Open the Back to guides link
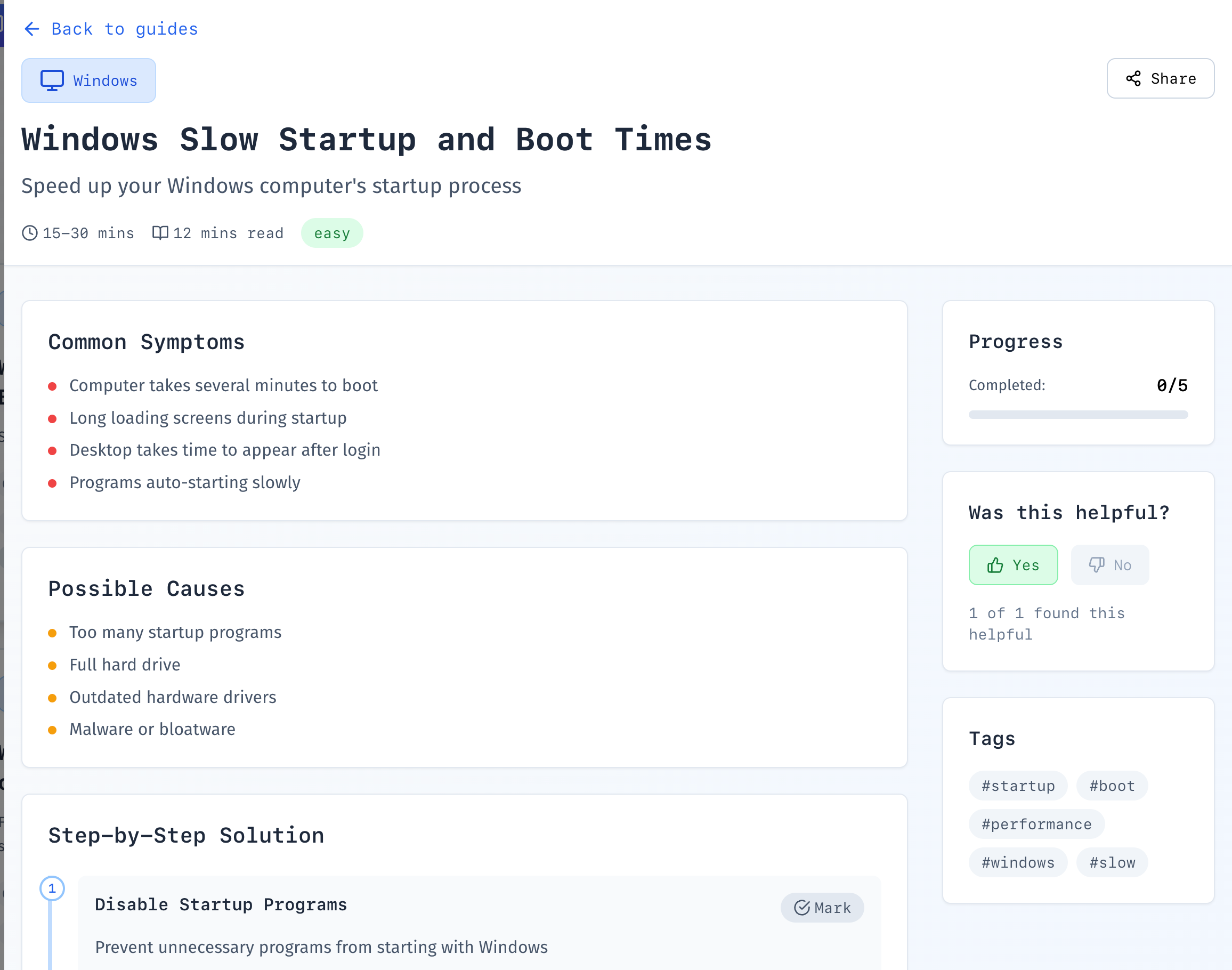Viewport: 1232px width, 970px height. click(111, 29)
